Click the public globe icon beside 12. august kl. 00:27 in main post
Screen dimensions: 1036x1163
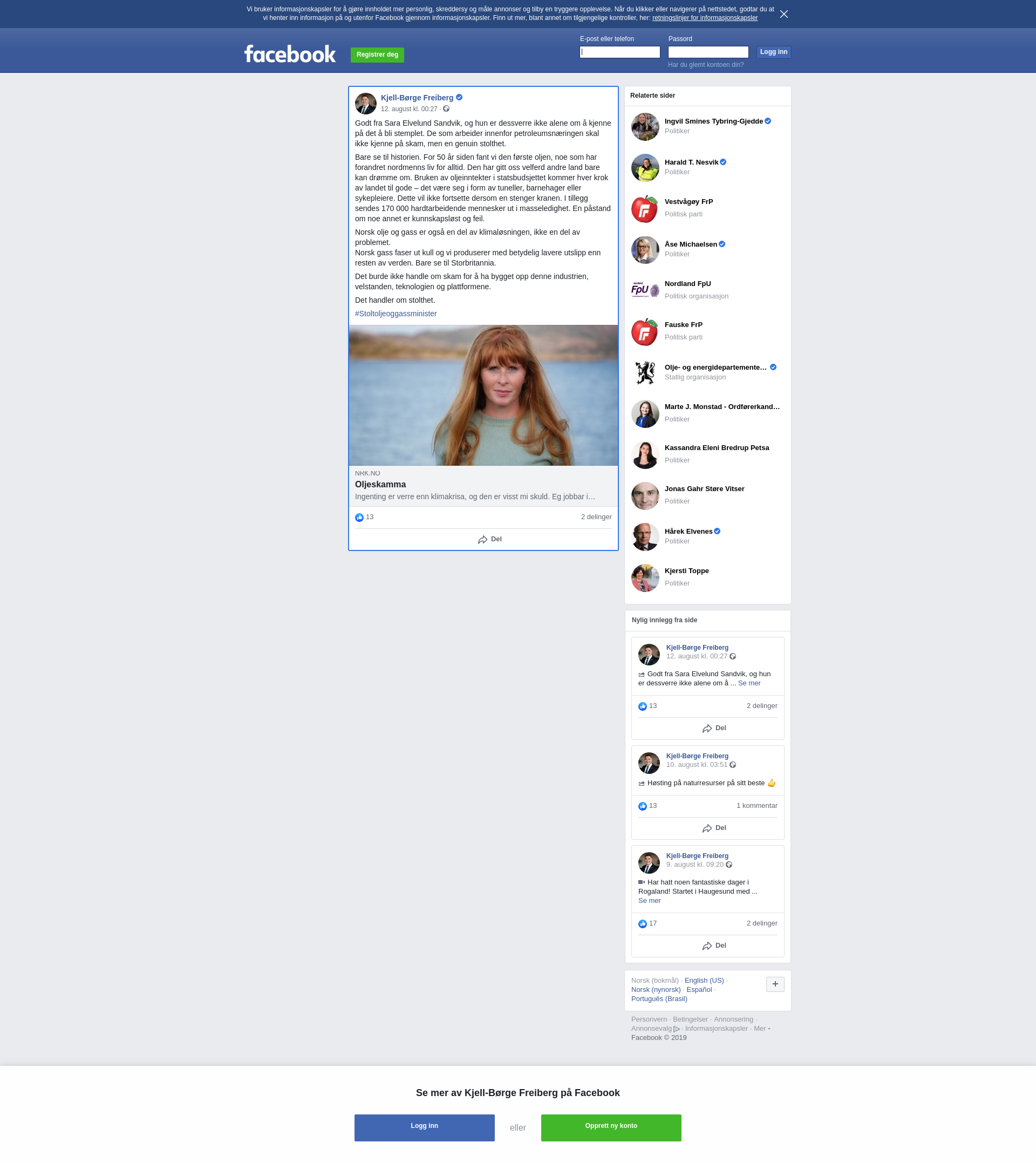(x=446, y=108)
